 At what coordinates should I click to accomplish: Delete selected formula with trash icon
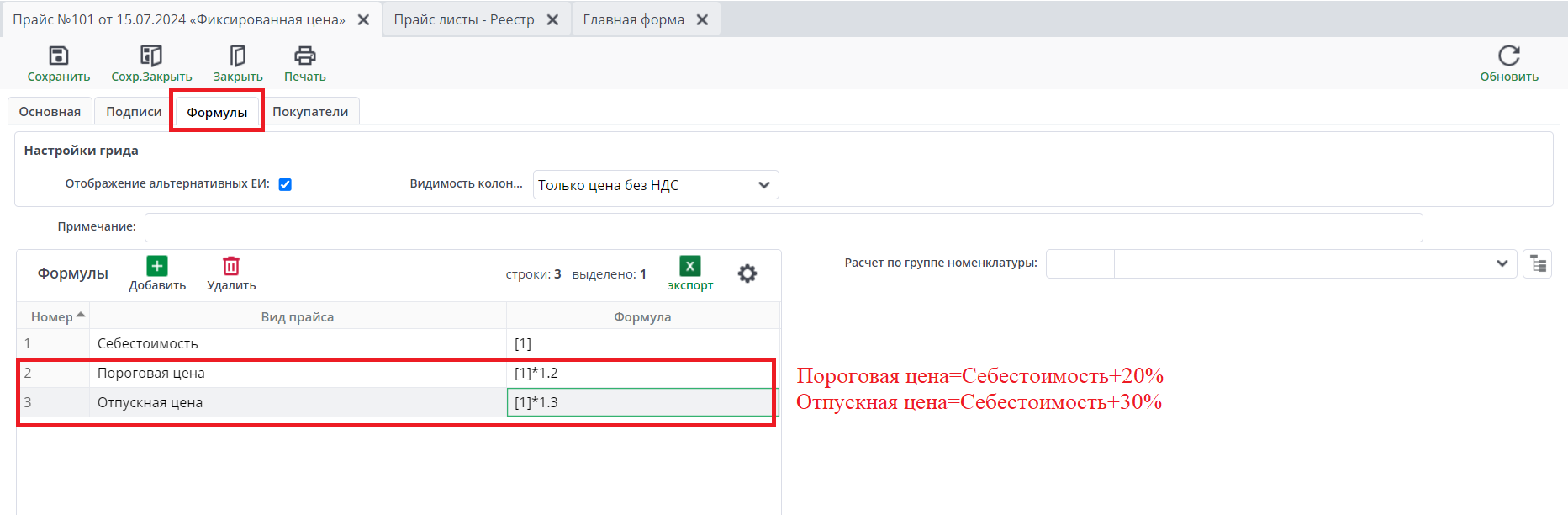point(231,267)
